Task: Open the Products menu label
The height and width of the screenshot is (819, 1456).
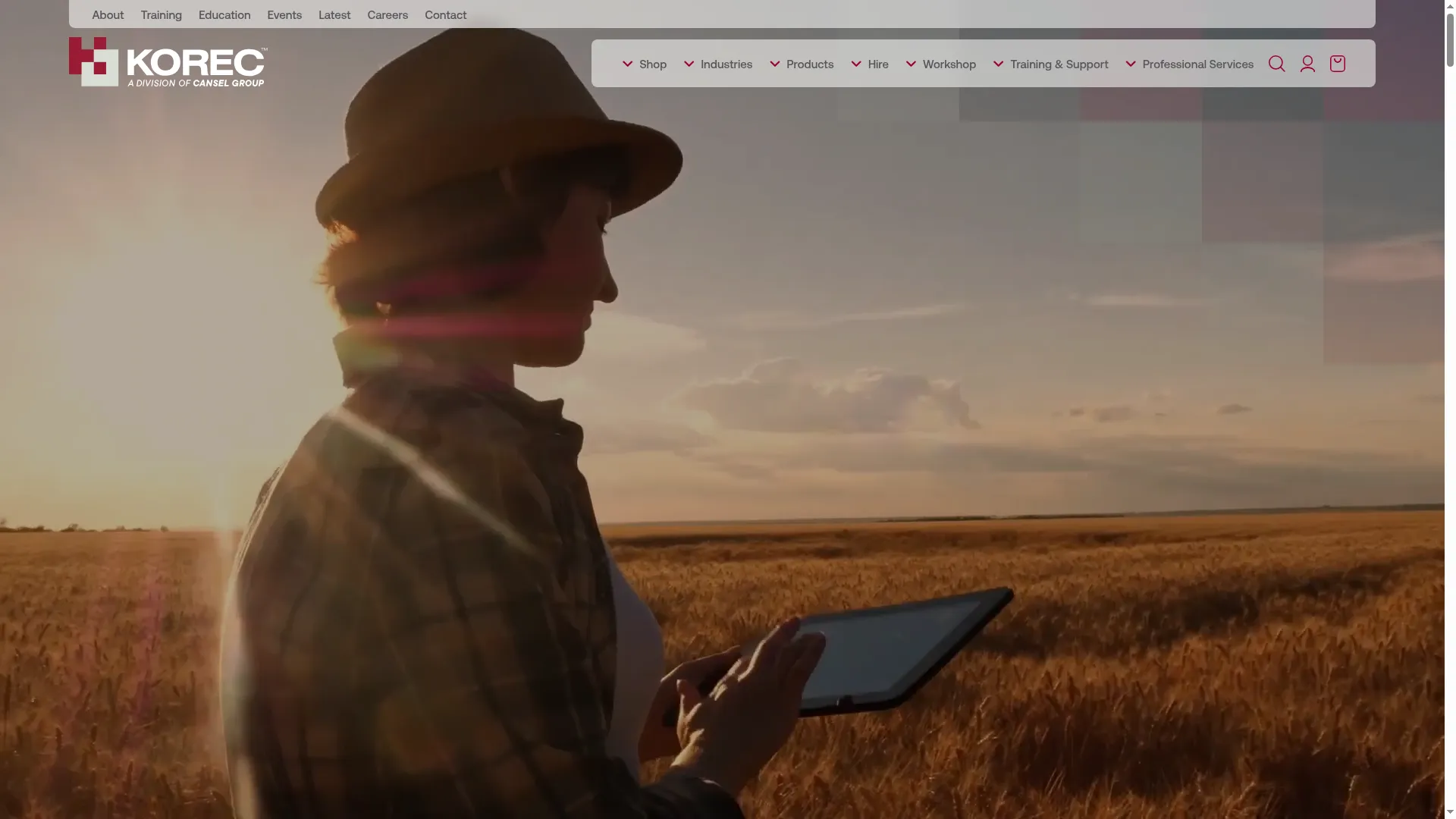Action: [810, 64]
